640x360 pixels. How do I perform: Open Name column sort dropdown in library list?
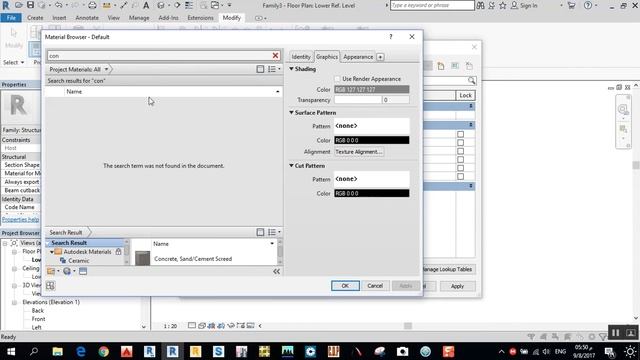tap(272, 244)
